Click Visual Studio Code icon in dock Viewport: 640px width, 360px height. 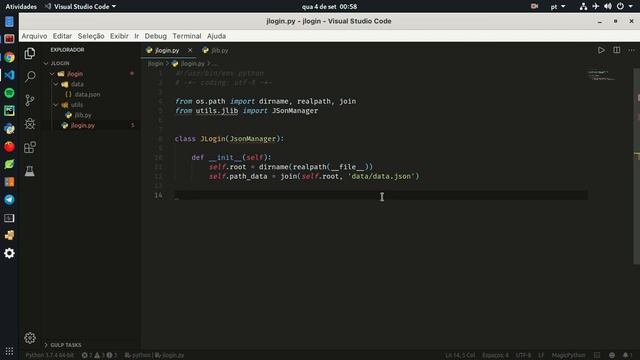[9, 75]
